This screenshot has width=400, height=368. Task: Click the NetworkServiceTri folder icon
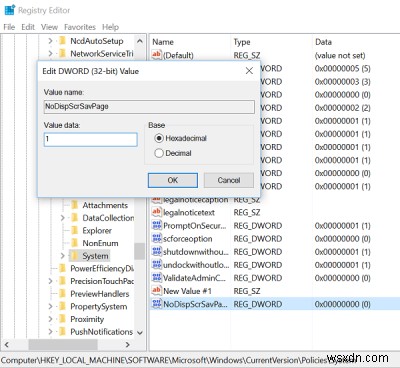pos(62,53)
